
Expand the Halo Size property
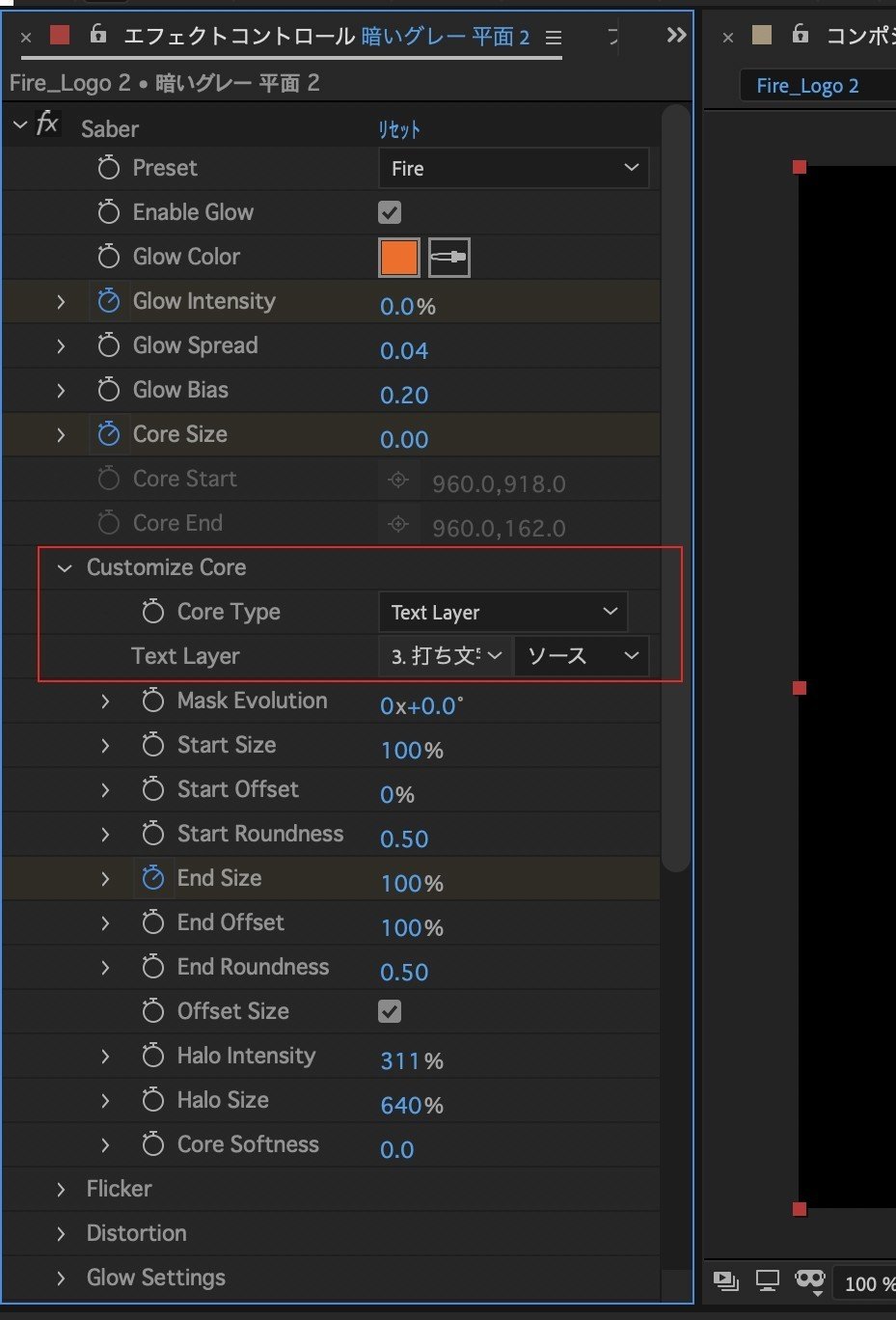click(x=105, y=1101)
